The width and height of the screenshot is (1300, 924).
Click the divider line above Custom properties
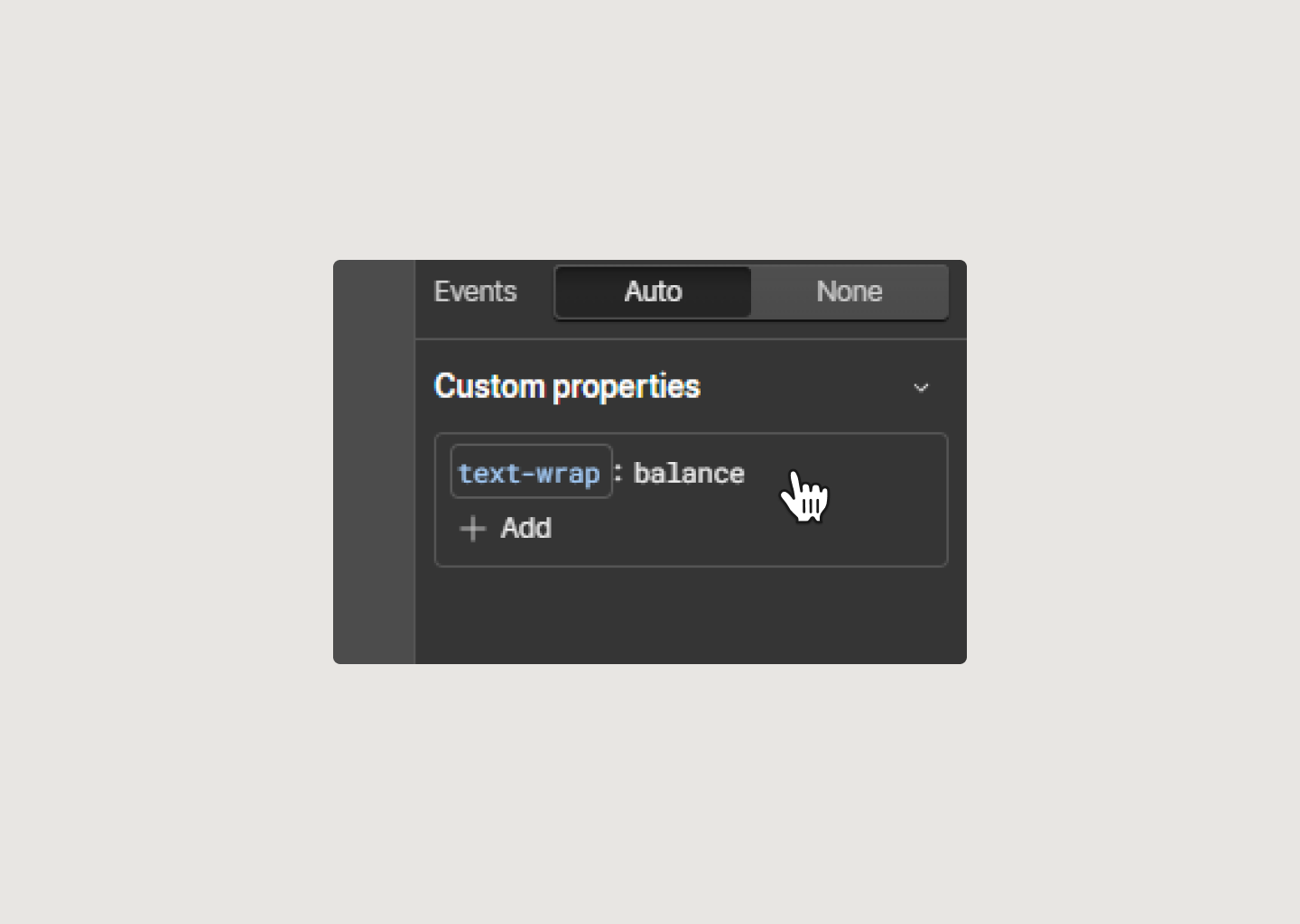pos(691,339)
